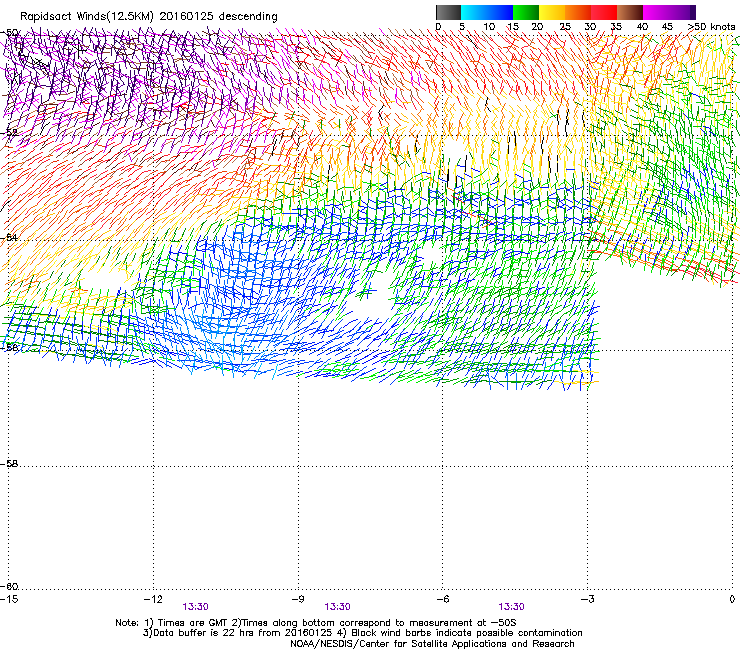Click the 'NOAA/NESDIS/Center for Satellite Applications' credit
Viewport: 740px width, 650px height.
pos(432,644)
